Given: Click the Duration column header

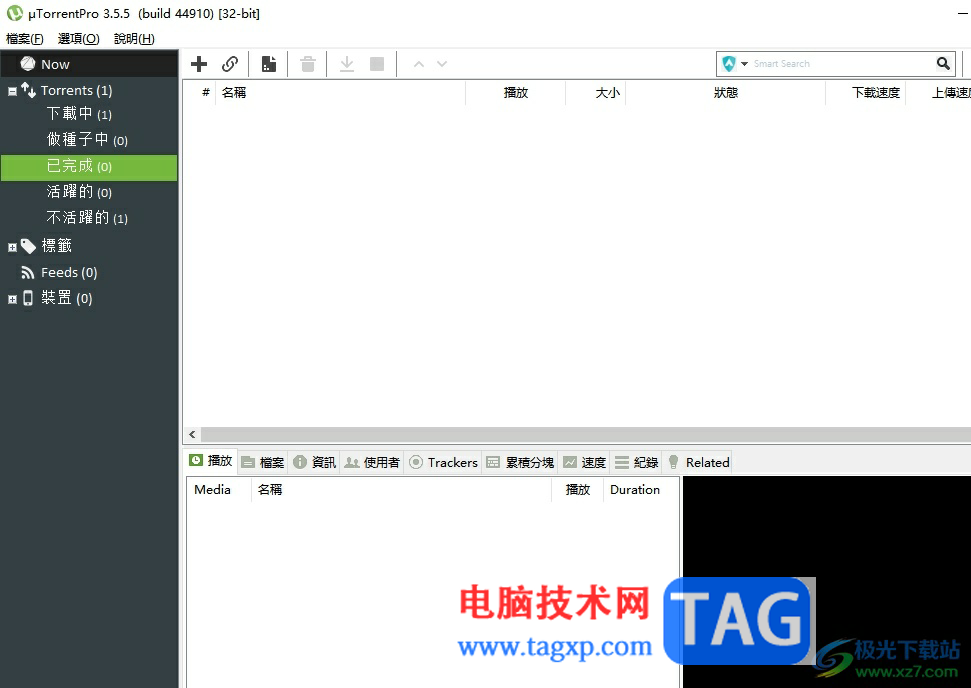Looking at the screenshot, I should point(641,490).
